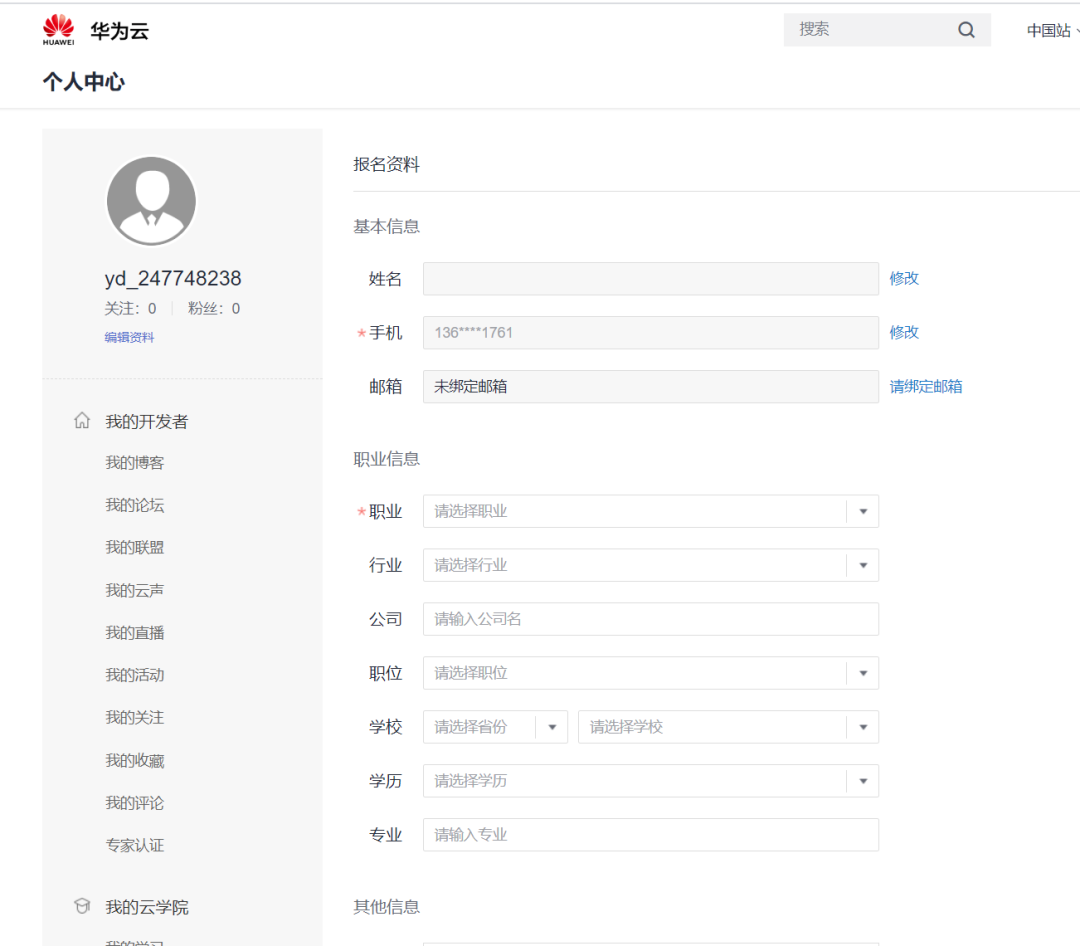Click 请绑定邮箱 link
The image size is (1080, 946).
[x=926, y=387]
